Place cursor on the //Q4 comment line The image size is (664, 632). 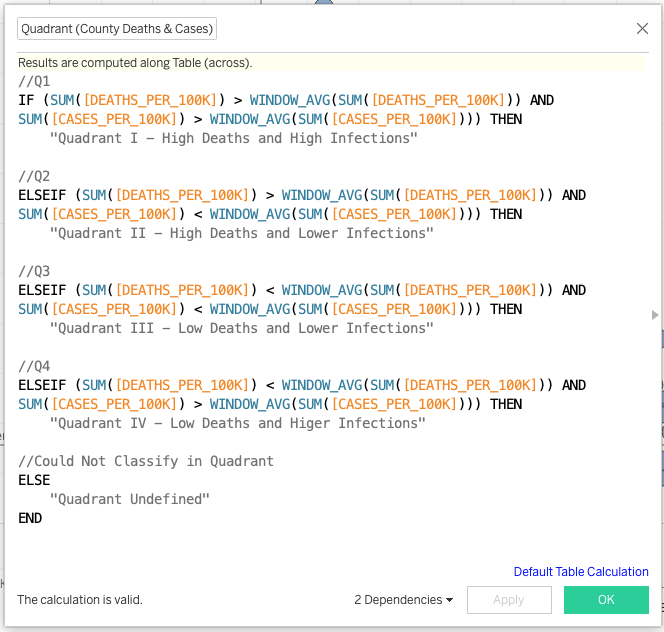pyautogui.click(x=33, y=366)
